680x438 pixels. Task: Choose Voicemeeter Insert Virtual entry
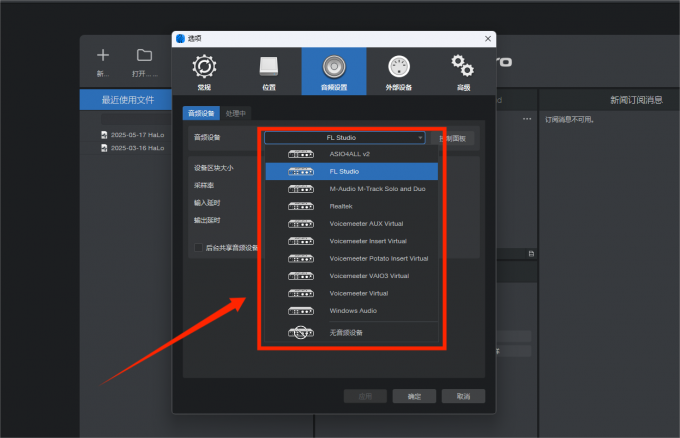click(x=351, y=241)
